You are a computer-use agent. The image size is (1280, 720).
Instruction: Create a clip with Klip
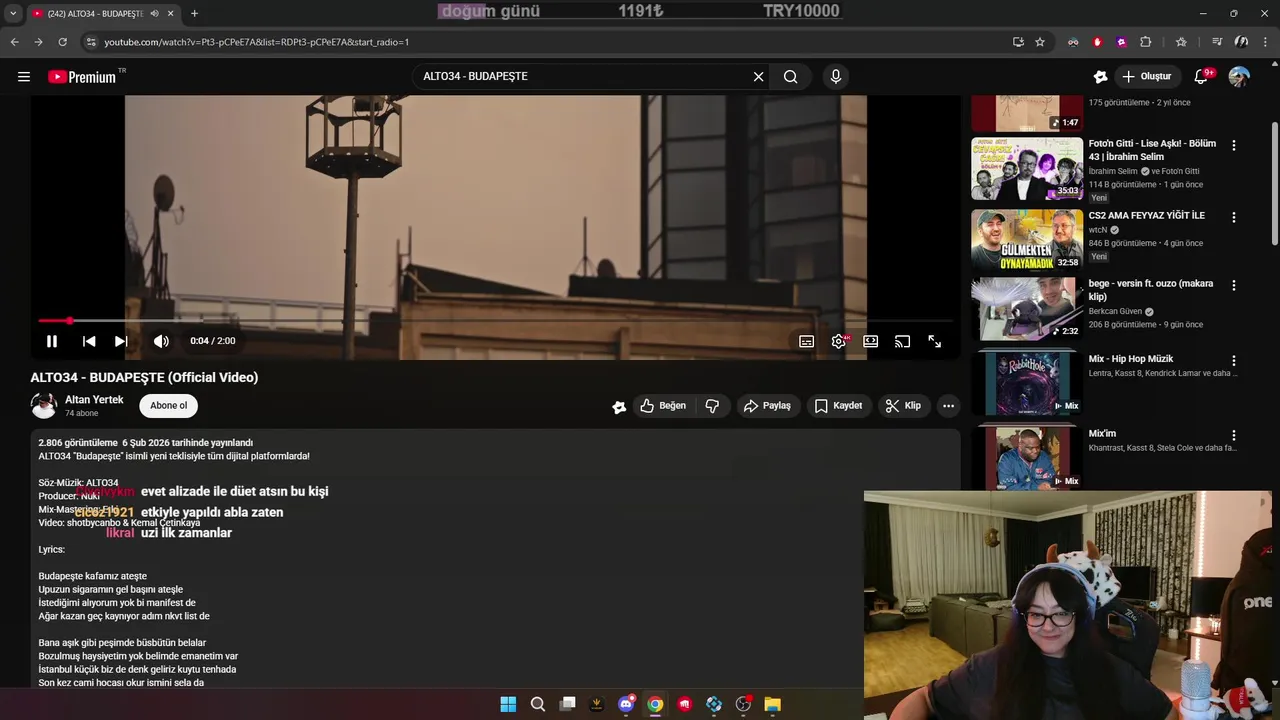click(x=903, y=405)
